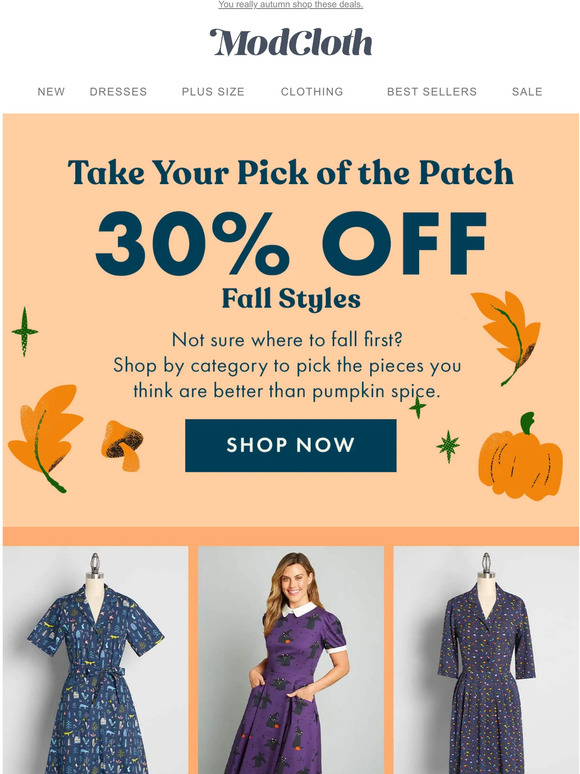Click the orange leaf at upper right

point(505,338)
